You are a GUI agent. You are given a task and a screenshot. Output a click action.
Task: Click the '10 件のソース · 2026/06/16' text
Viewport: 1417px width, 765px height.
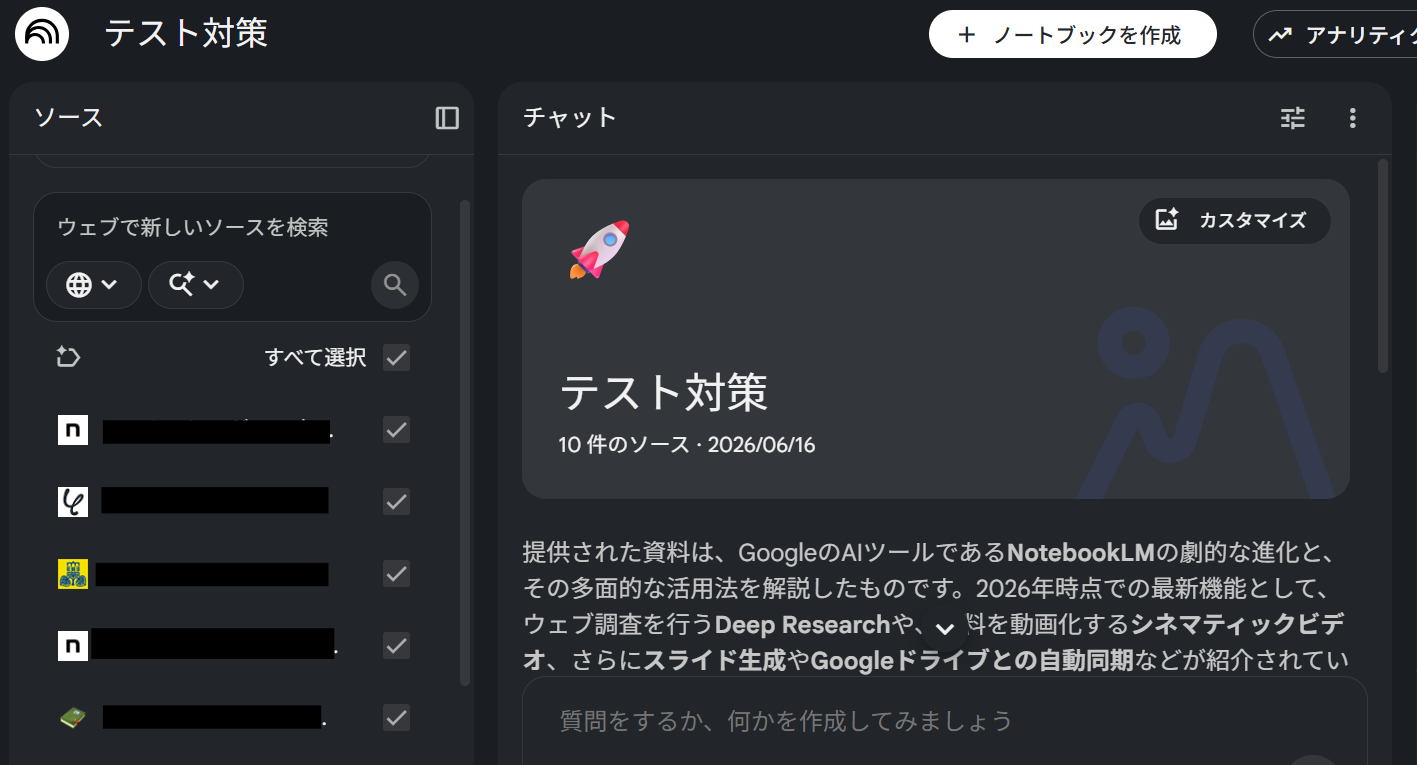(687, 445)
